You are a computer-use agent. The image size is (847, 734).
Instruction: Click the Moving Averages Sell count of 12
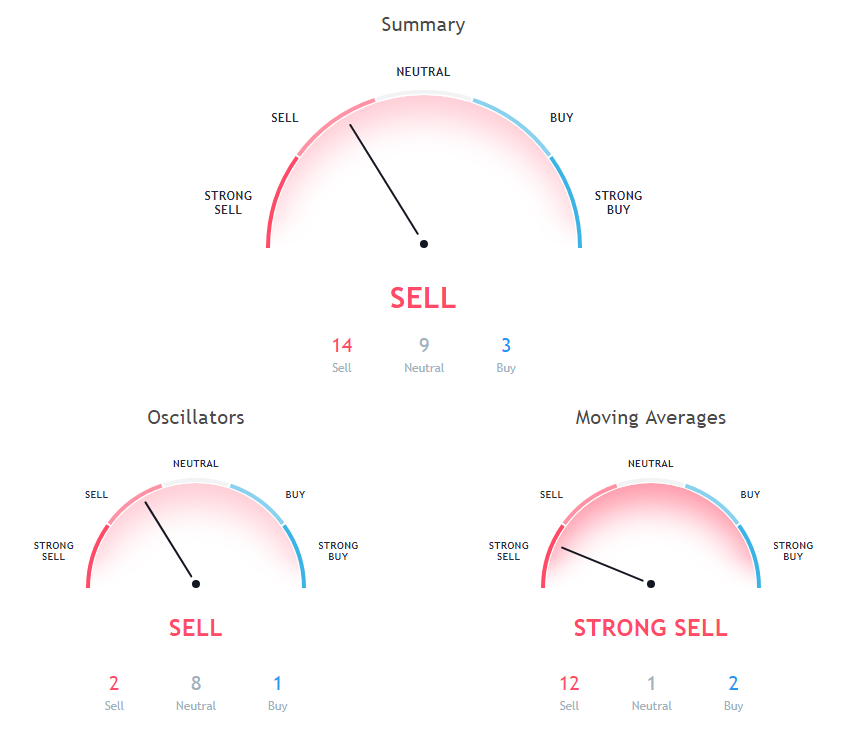point(569,685)
